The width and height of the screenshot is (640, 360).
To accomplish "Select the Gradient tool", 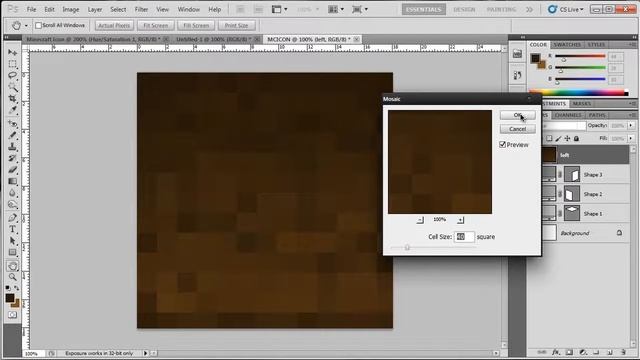I will pyautogui.click(x=13, y=181).
